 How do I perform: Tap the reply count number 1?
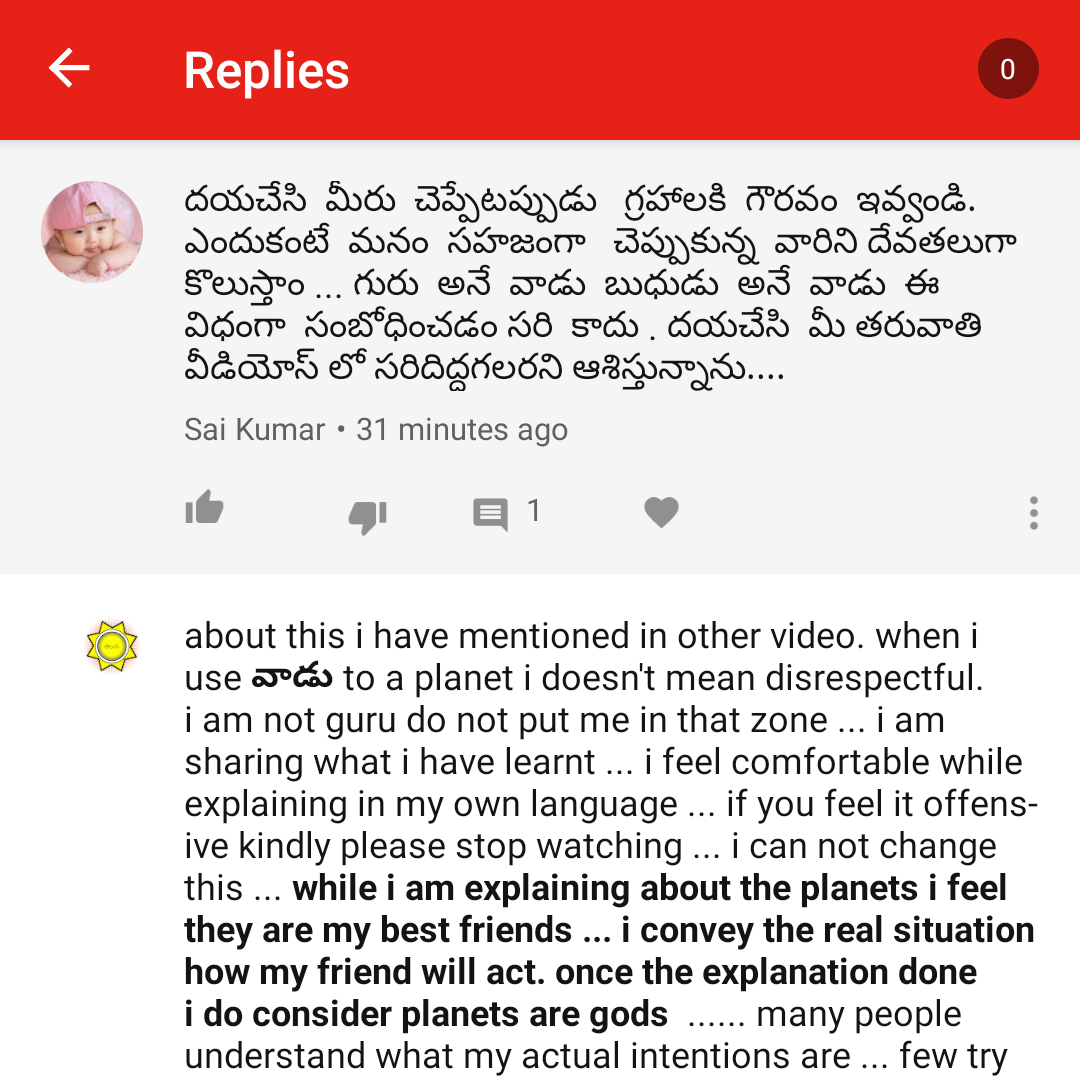(x=533, y=510)
